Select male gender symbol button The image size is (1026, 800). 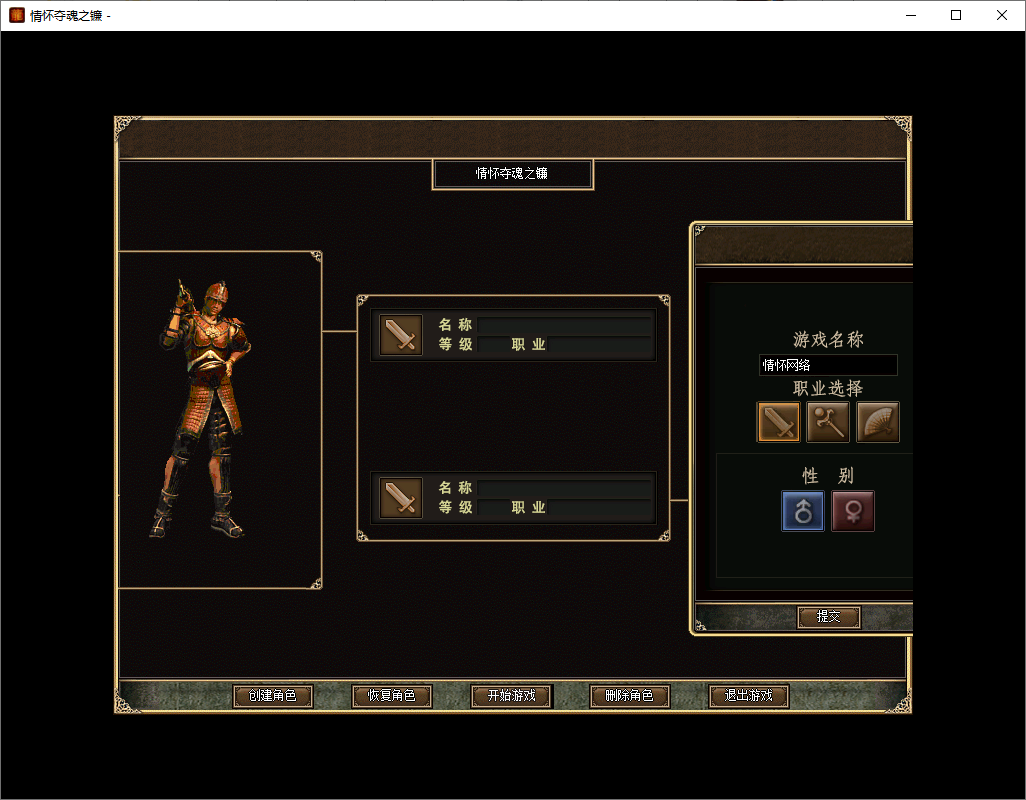coord(803,511)
